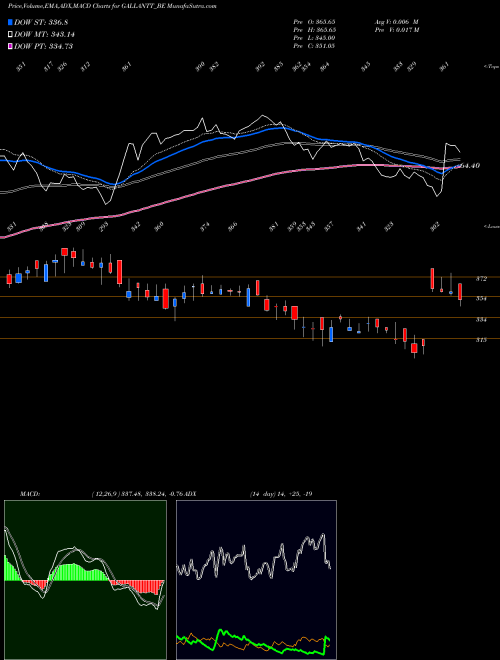Click the 'Pre C: 351.05' close value
Screen dimensions: 500x660
click(x=314, y=46)
